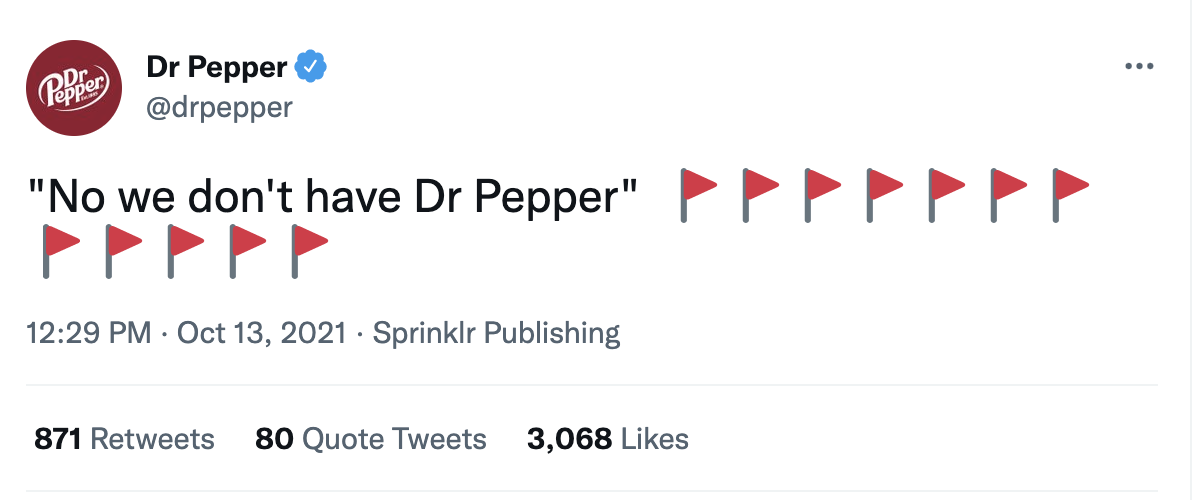View the 80 Quote Tweets list
Screen dimensions: 1192x500
(x=371, y=438)
